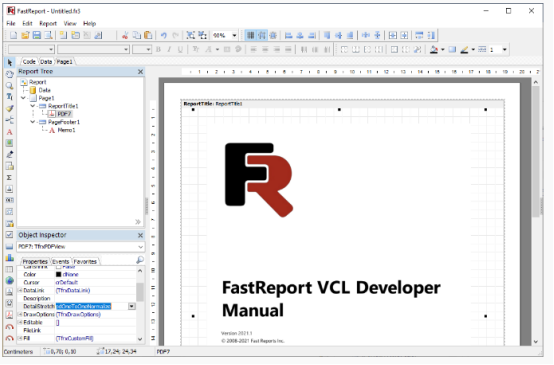Insert a text object with red A tool
554x365 pixels.
point(10,132)
